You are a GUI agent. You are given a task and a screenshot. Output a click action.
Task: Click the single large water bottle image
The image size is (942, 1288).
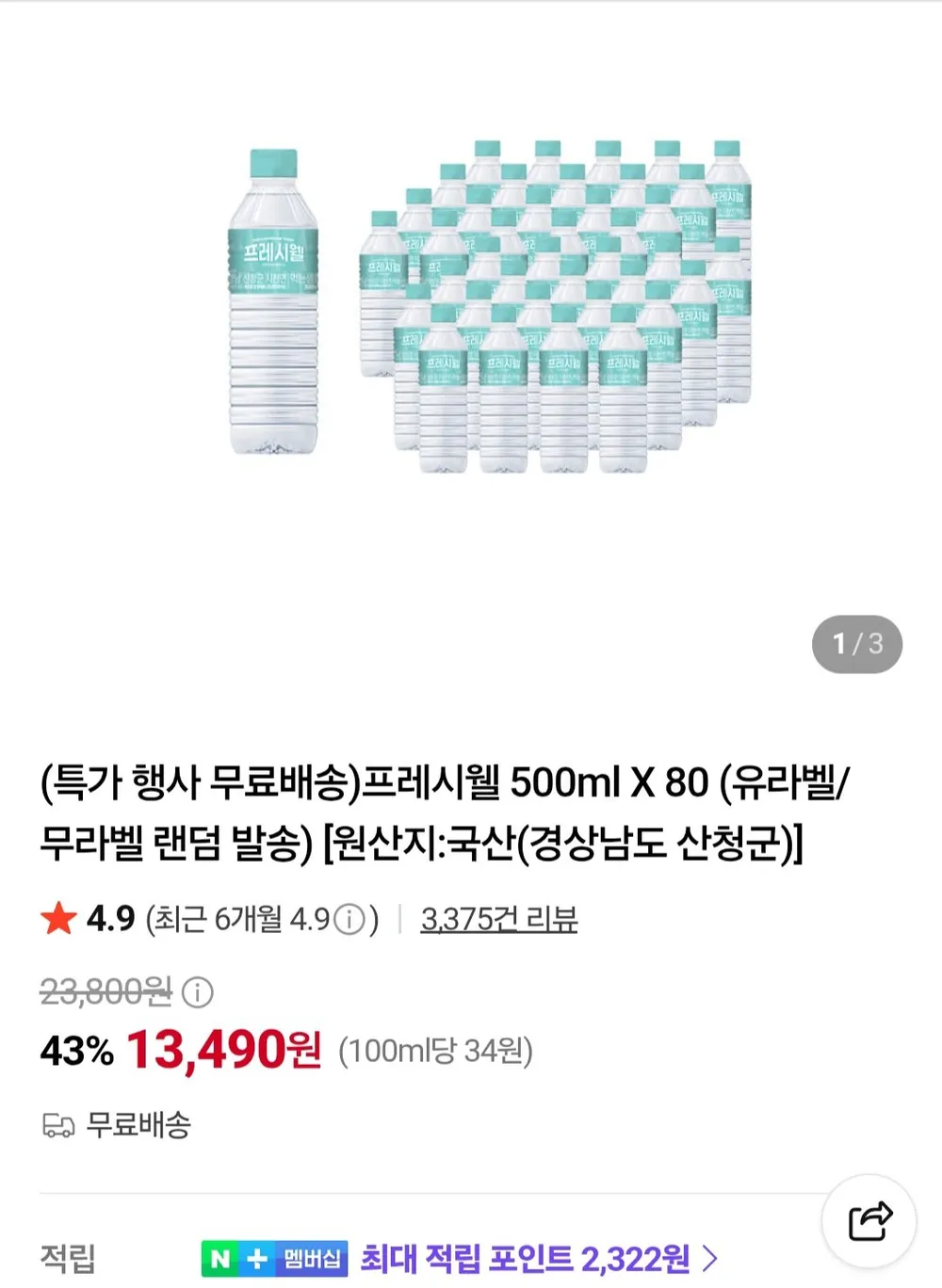[273, 301]
